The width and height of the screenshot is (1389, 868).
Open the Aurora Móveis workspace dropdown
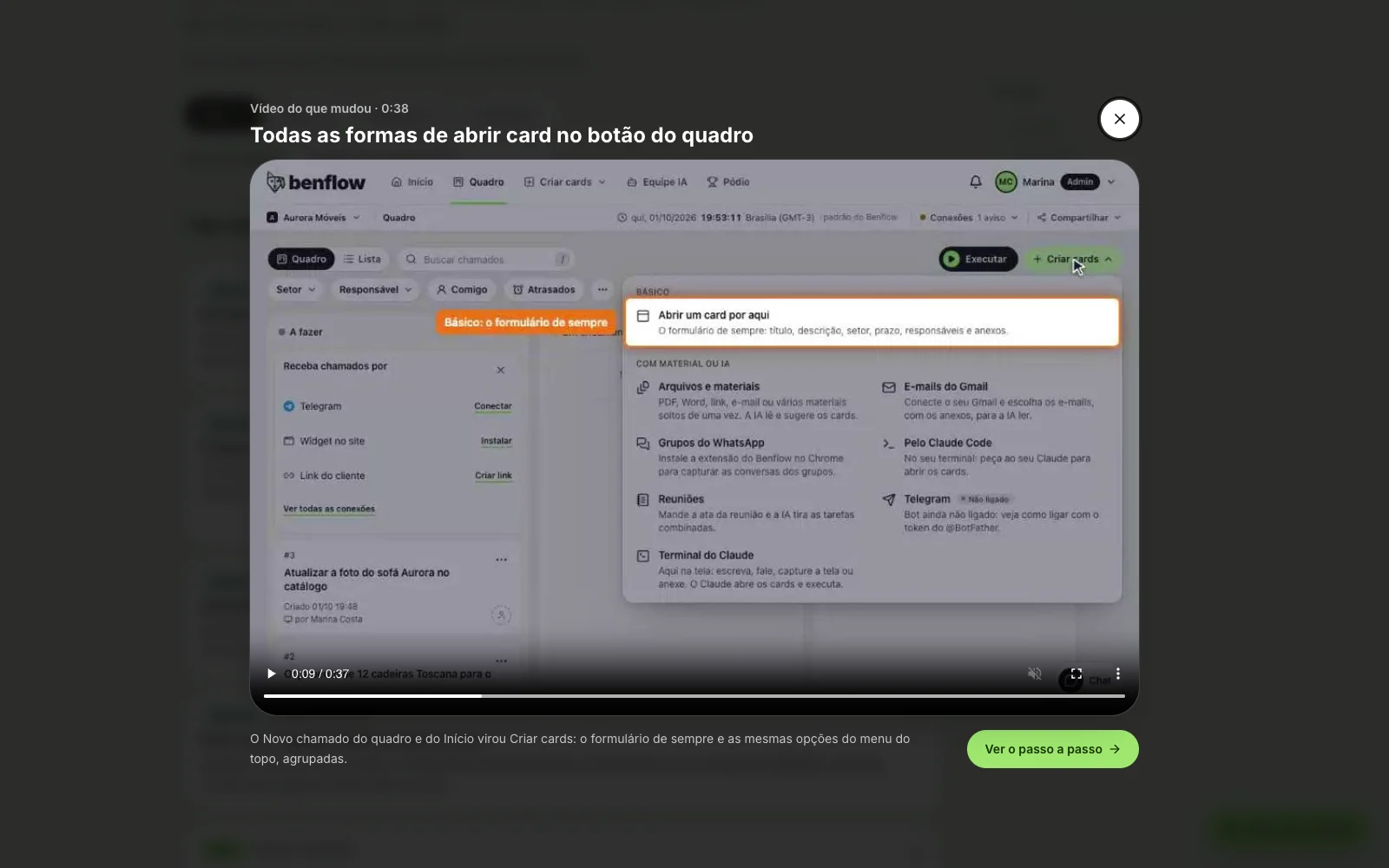tap(313, 218)
